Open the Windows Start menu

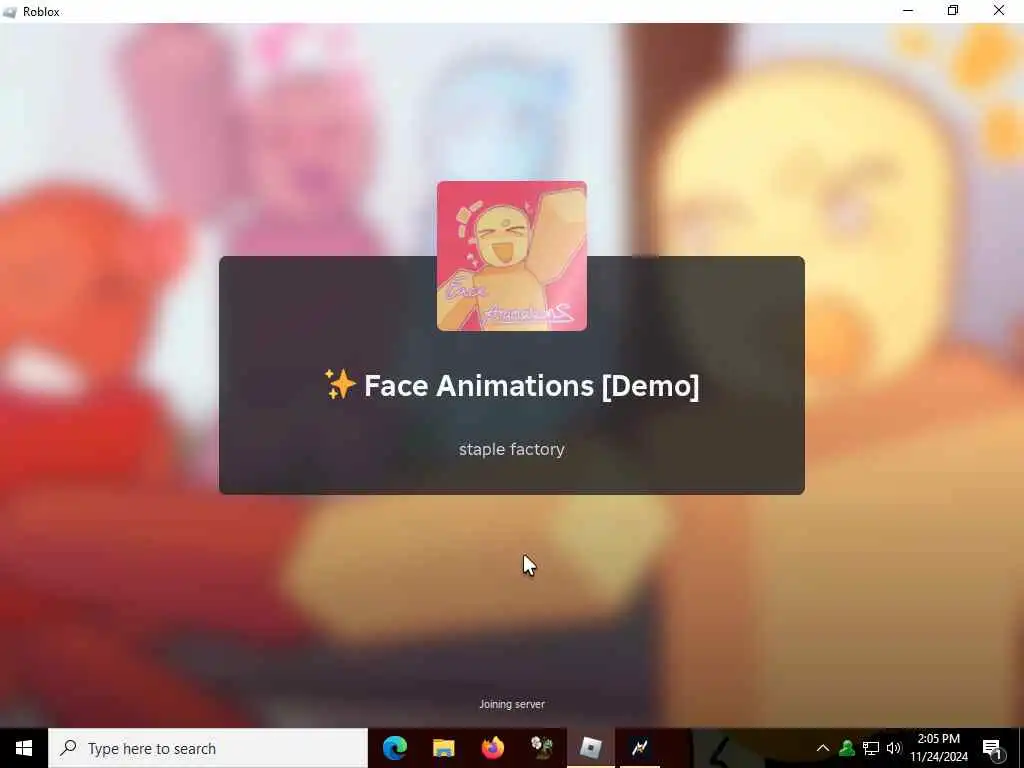[24, 748]
